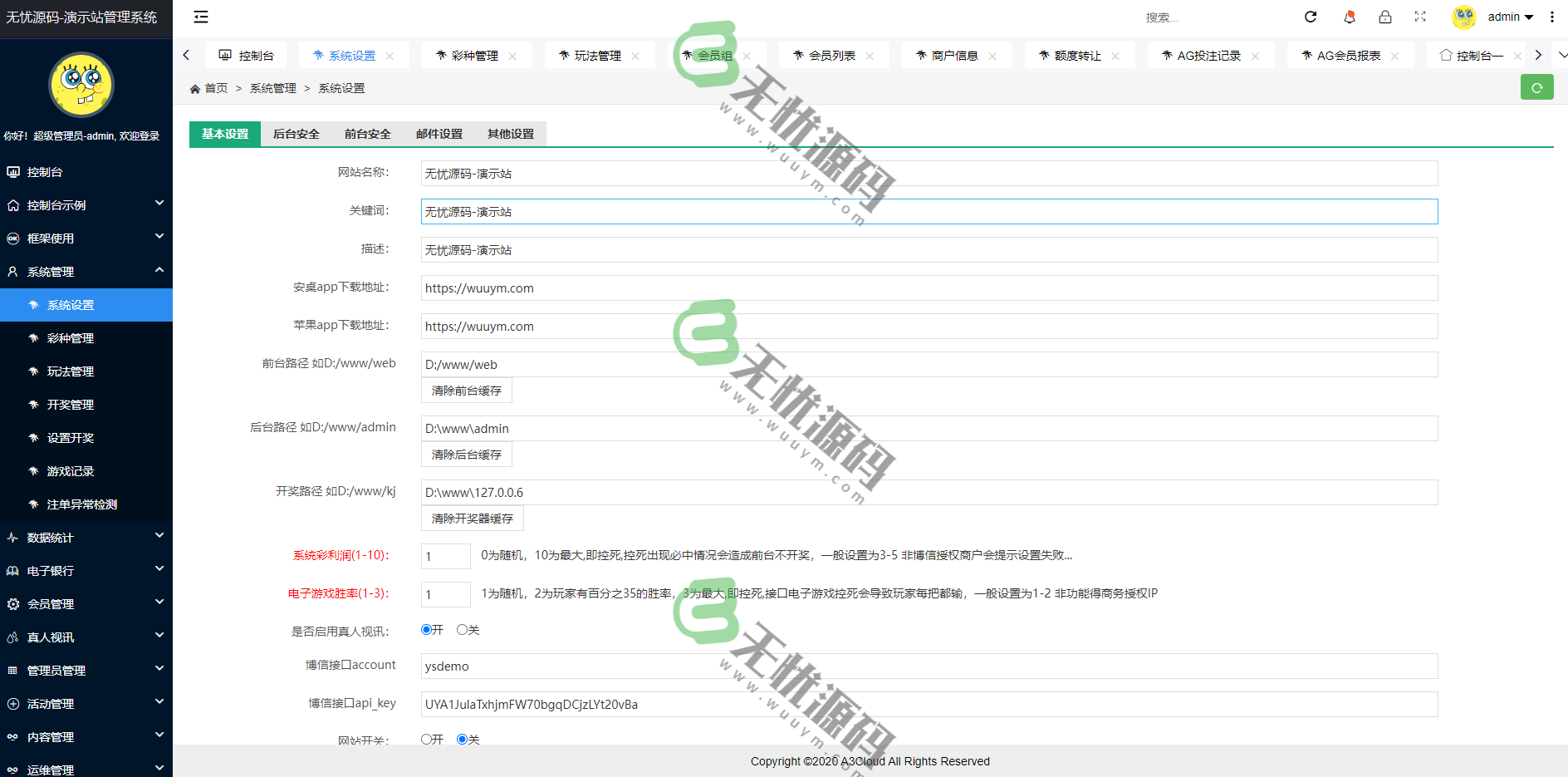The image size is (1568, 777).
Task: Toggle fullscreen with the expand icon
Action: point(1420,17)
